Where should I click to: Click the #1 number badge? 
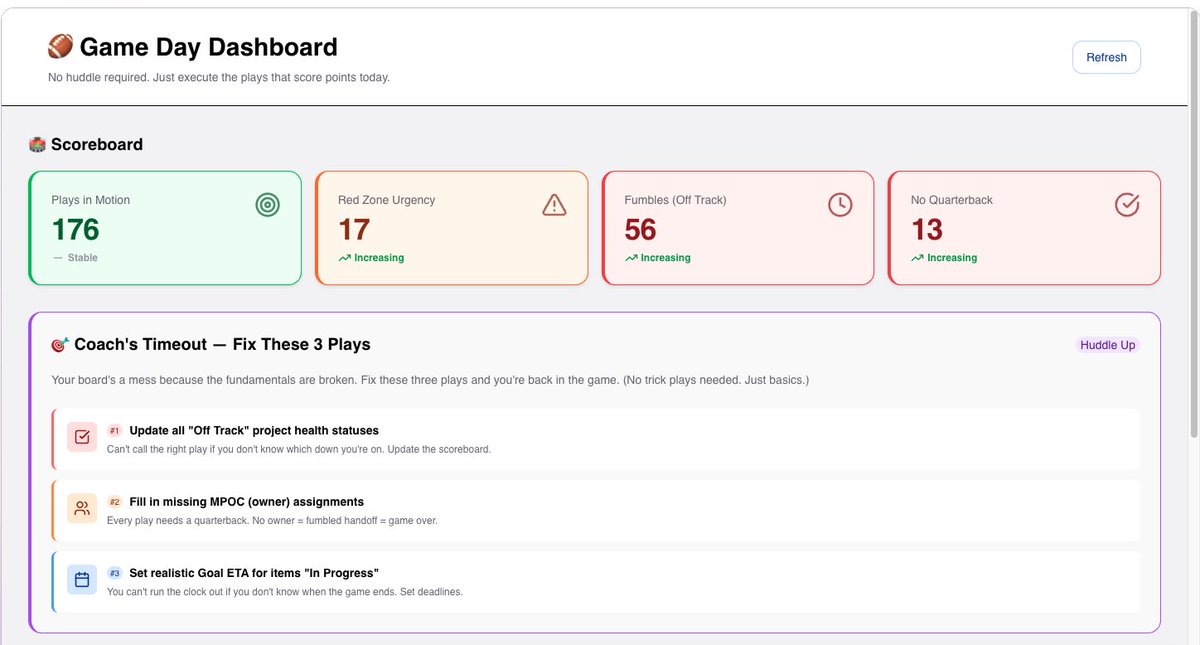click(114, 431)
